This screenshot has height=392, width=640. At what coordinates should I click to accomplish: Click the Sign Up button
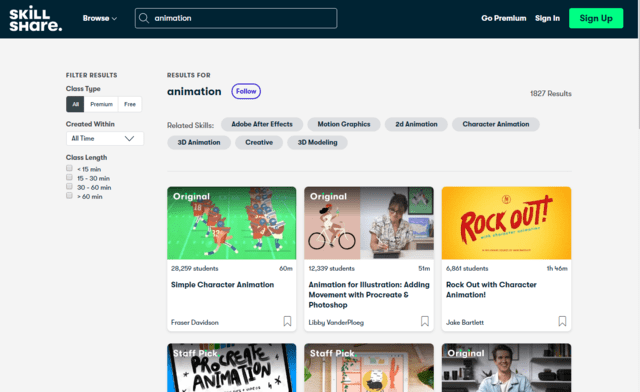[x=596, y=18]
